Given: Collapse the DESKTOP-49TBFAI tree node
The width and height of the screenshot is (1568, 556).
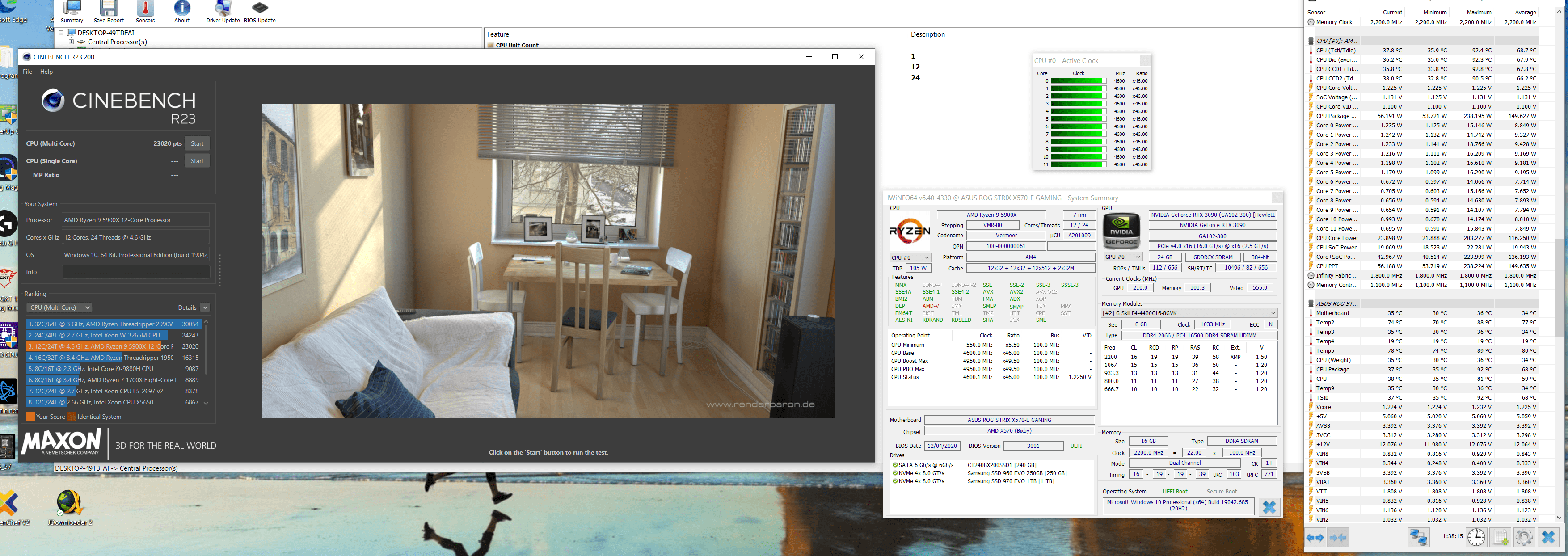Looking at the screenshot, I should [x=61, y=33].
